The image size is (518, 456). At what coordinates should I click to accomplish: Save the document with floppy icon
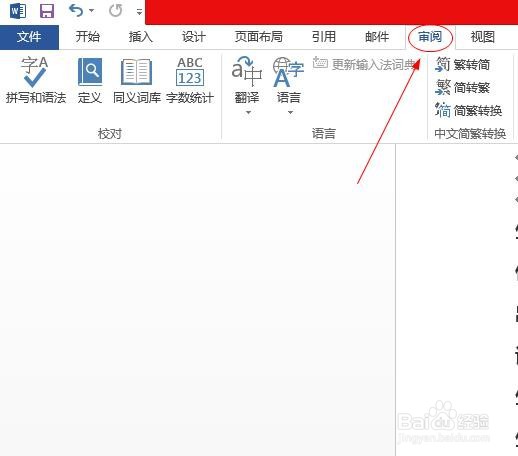tap(47, 11)
